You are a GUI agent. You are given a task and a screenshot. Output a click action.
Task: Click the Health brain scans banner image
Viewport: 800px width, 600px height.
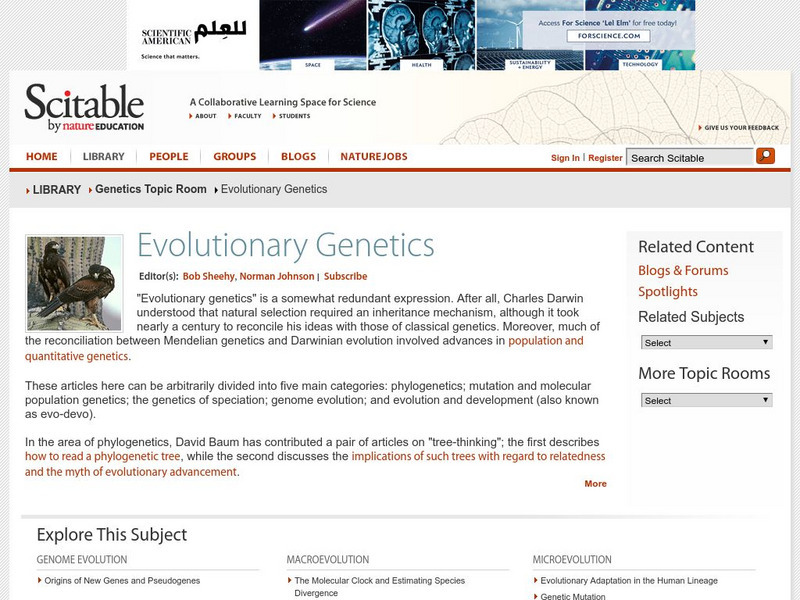coord(421,34)
